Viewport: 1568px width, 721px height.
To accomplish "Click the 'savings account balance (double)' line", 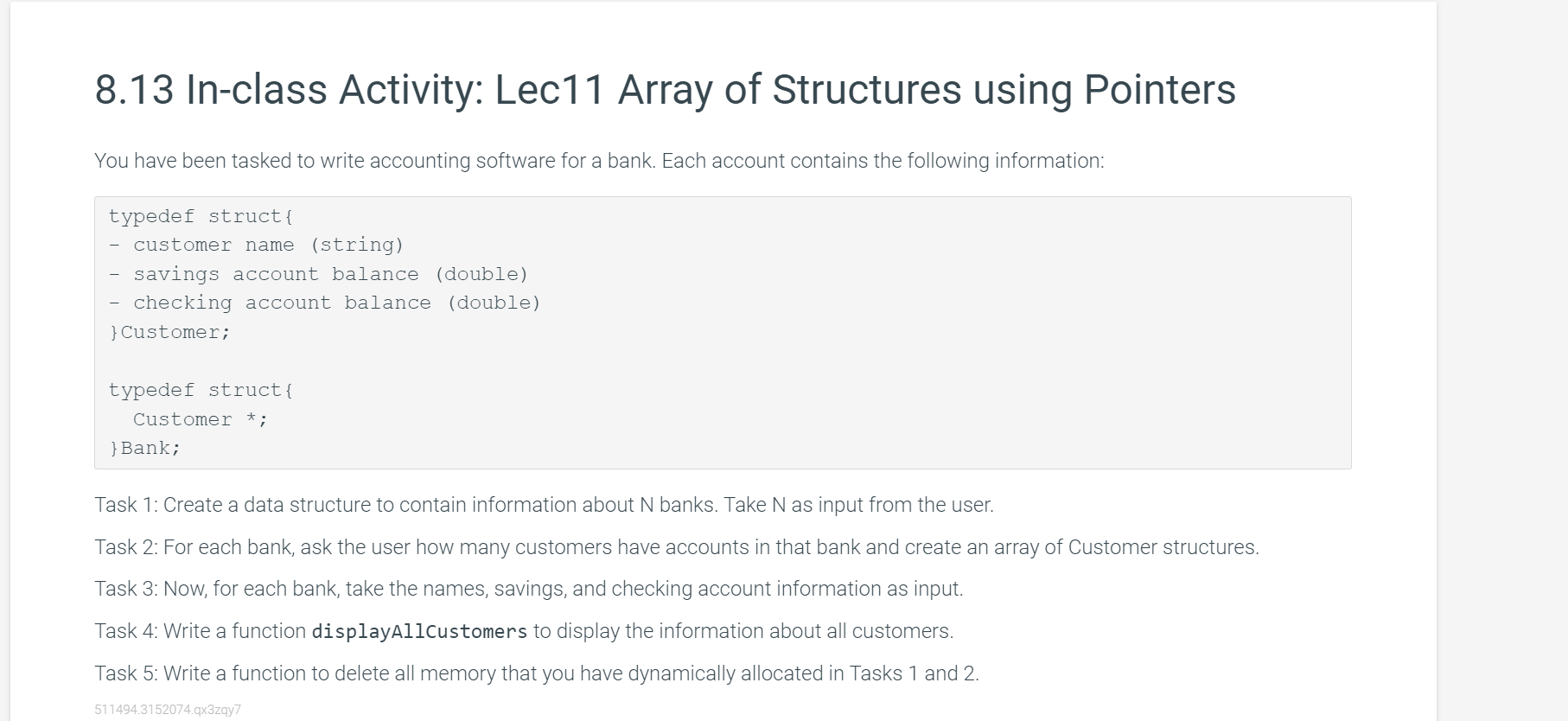I will [318, 274].
